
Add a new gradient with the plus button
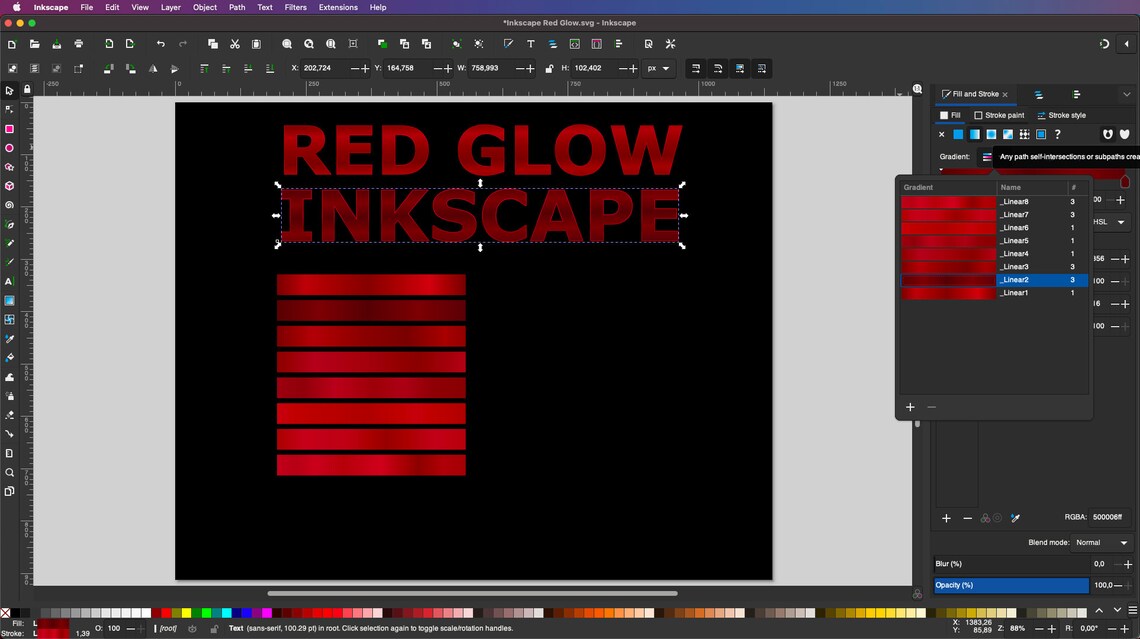point(910,407)
